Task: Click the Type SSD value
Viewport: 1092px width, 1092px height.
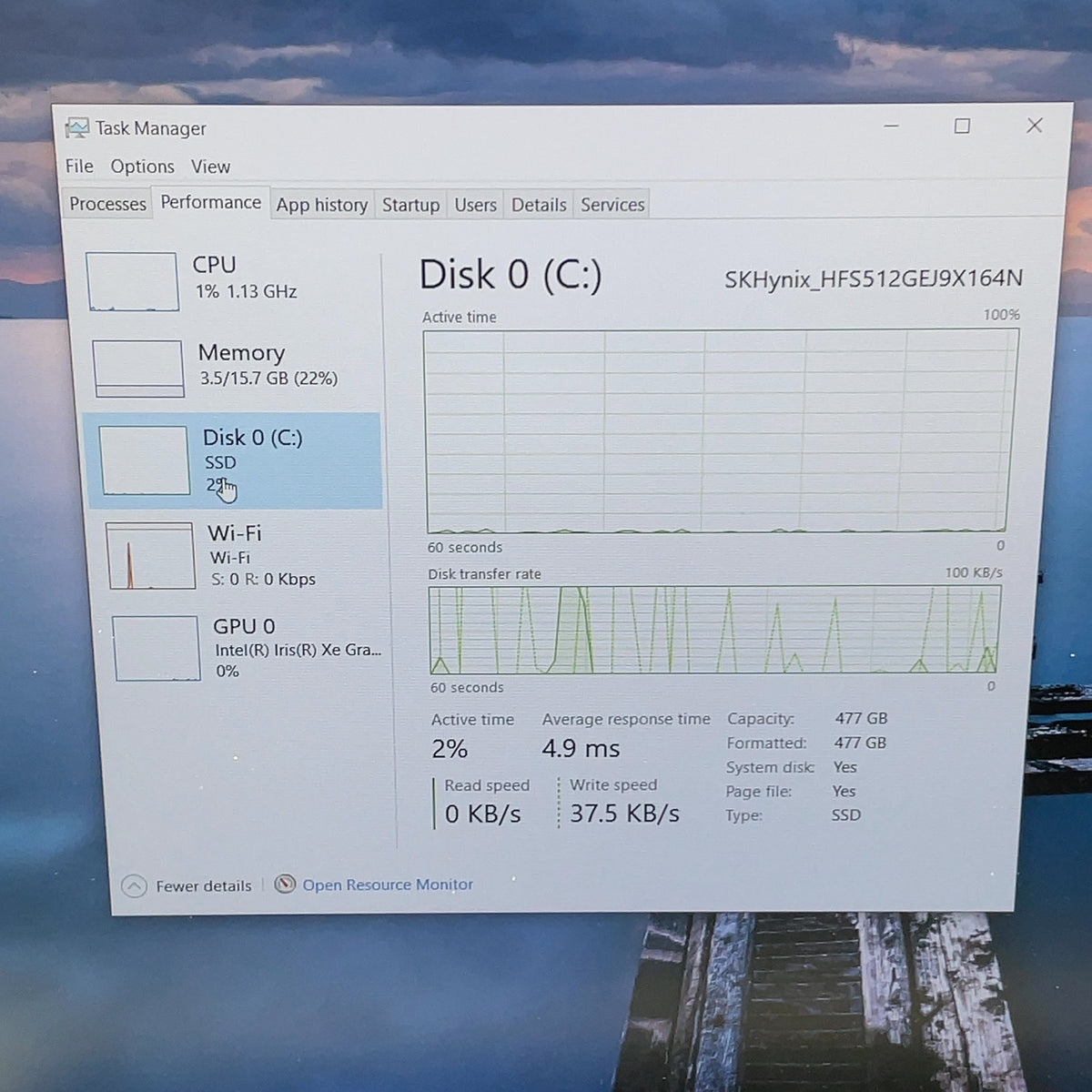Action: click(x=845, y=814)
